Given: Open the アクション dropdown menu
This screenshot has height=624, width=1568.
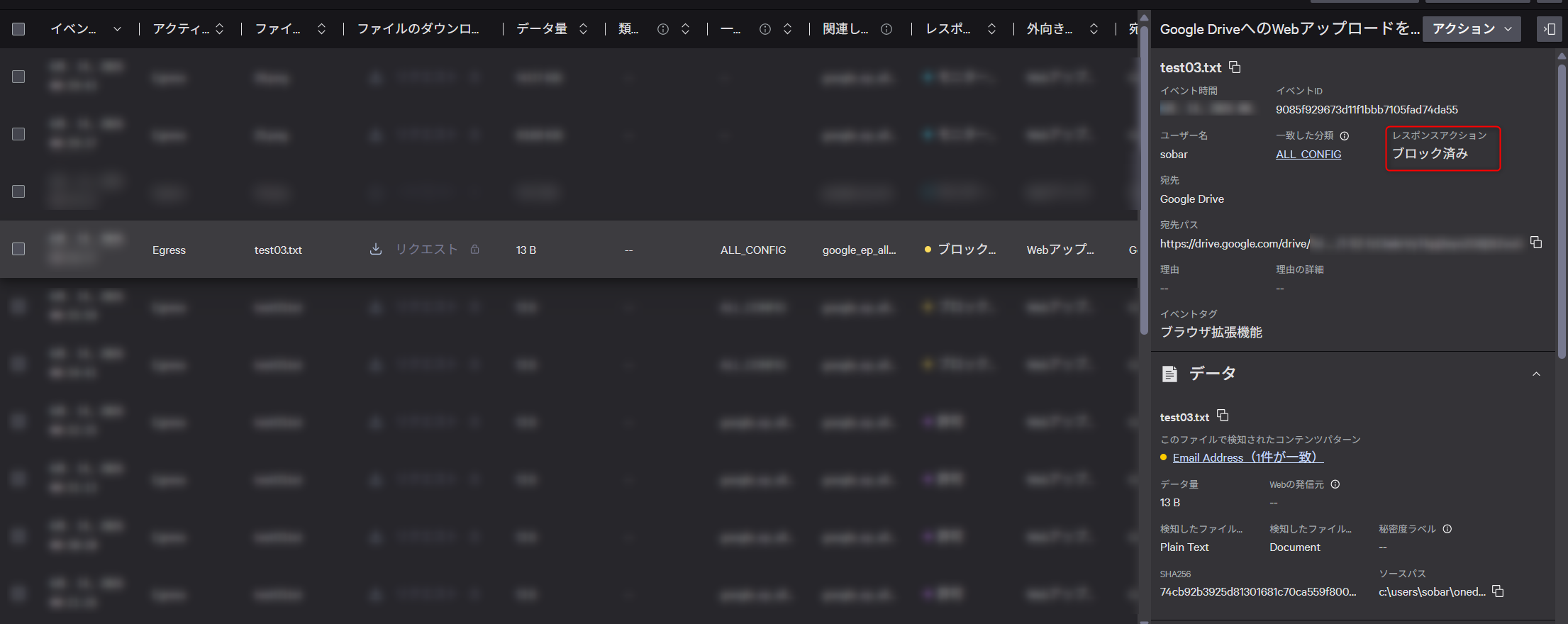Looking at the screenshot, I should 1472,29.
